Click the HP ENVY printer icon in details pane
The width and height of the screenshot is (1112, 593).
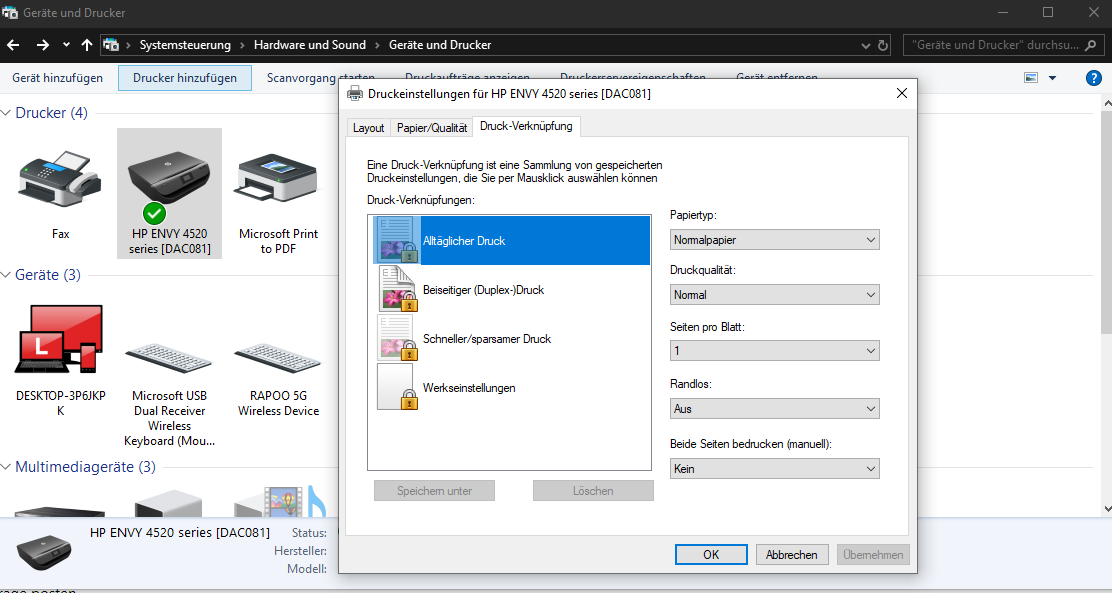pyautogui.click(x=44, y=552)
